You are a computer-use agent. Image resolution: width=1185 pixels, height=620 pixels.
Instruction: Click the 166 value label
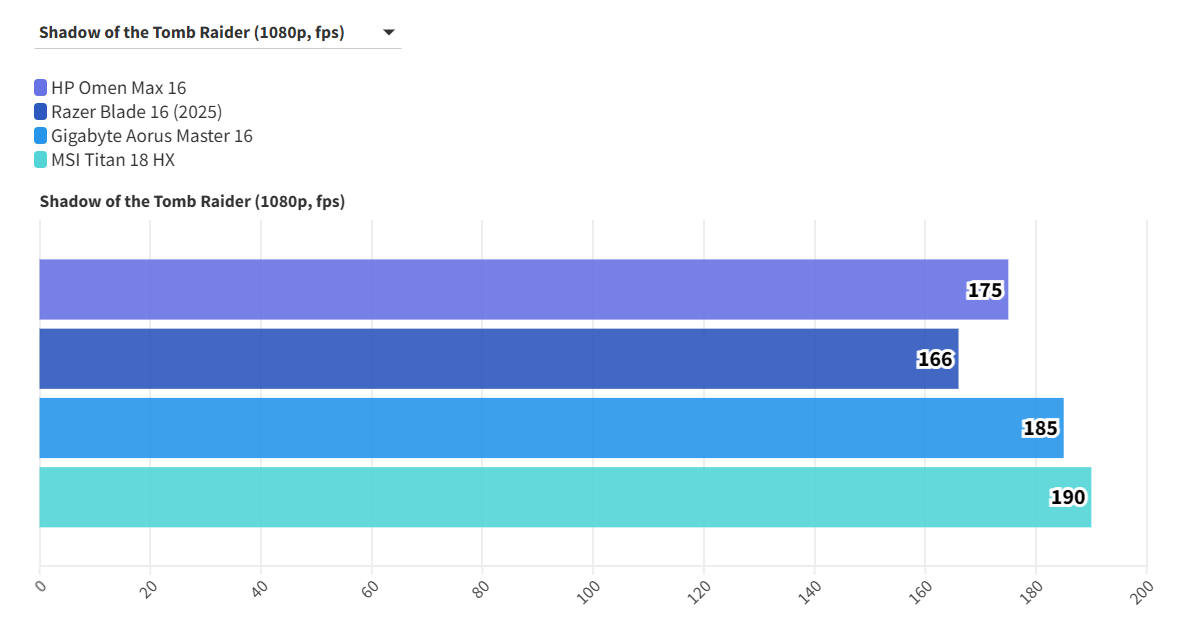pyautogui.click(x=935, y=359)
